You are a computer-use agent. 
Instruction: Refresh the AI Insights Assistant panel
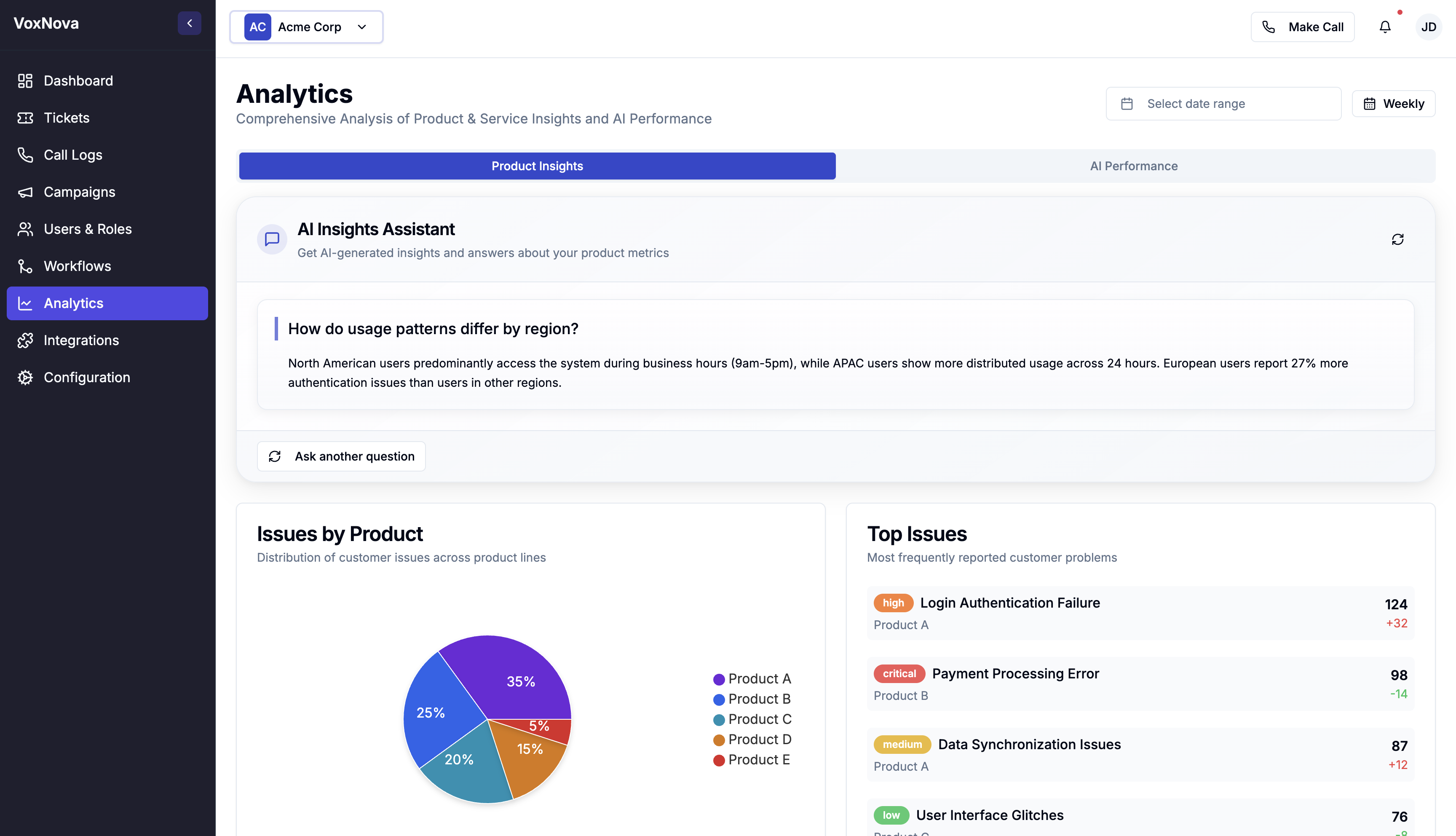coord(1397,239)
